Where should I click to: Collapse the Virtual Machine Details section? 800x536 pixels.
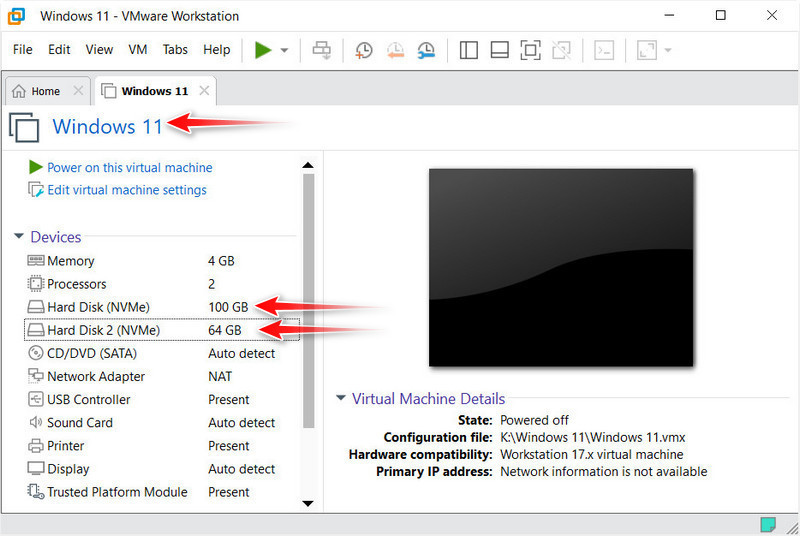[341, 397]
